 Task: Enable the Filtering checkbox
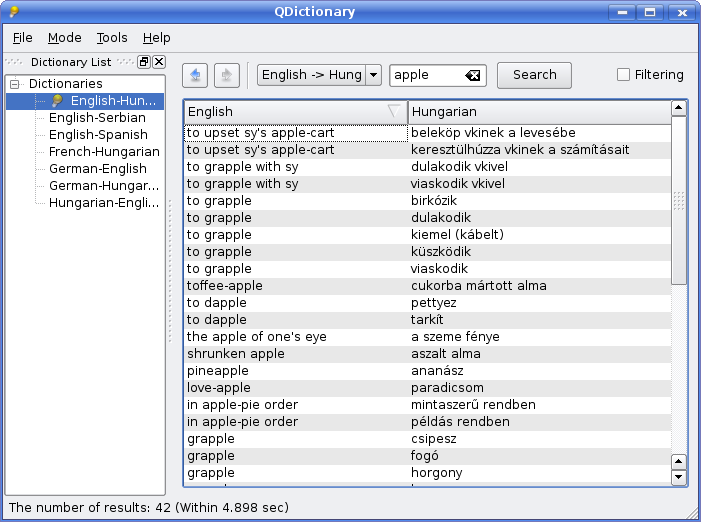click(x=623, y=75)
